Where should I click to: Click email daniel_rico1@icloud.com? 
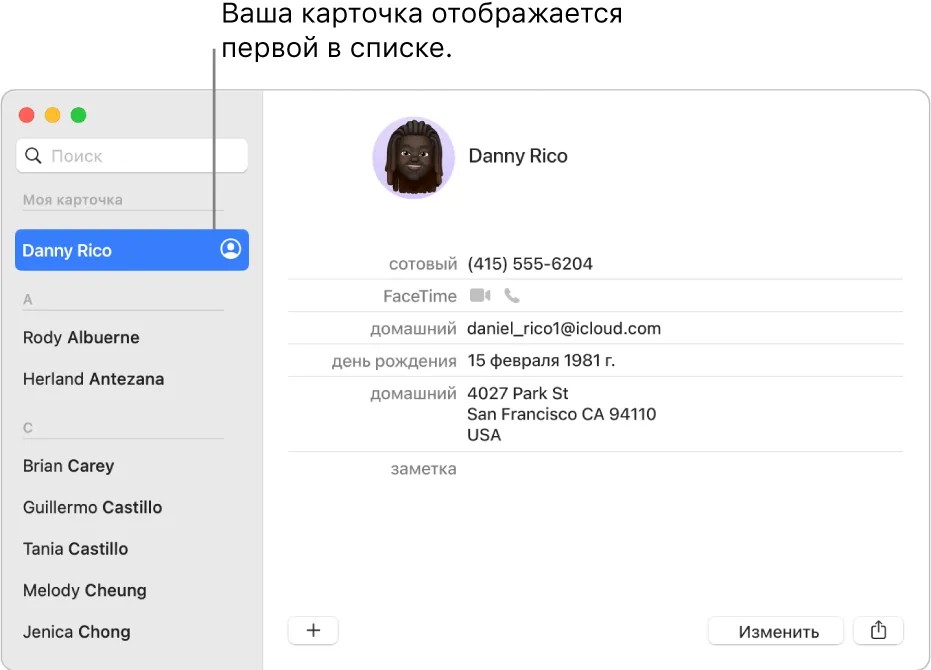point(563,328)
